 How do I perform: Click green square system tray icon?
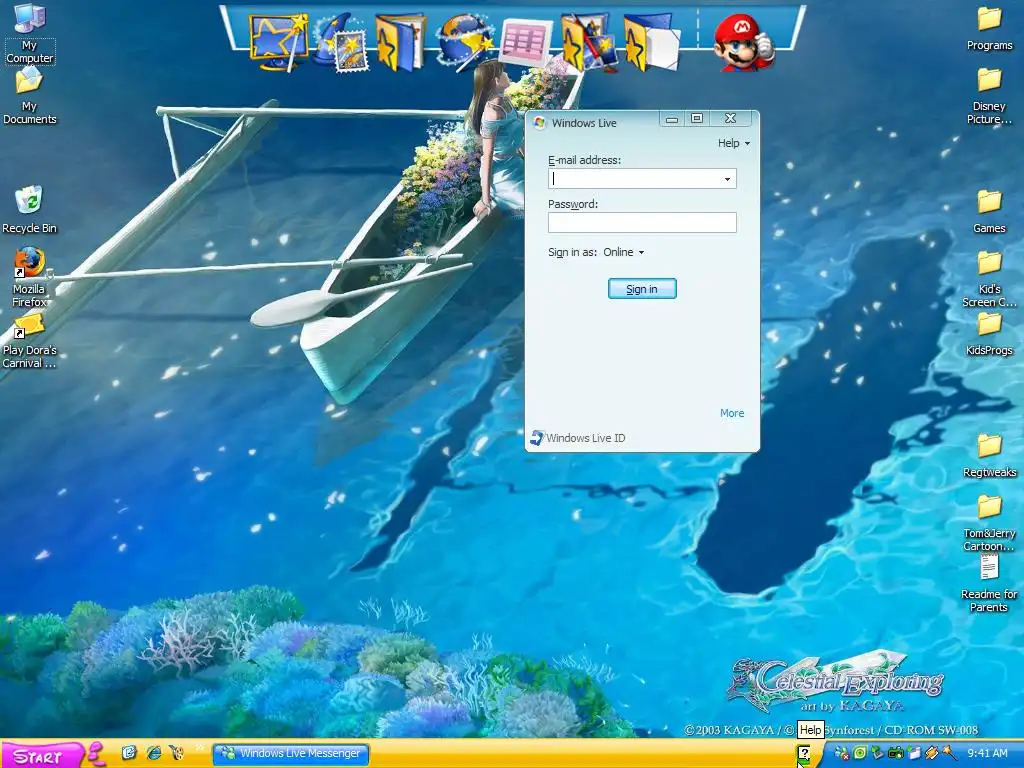860,753
